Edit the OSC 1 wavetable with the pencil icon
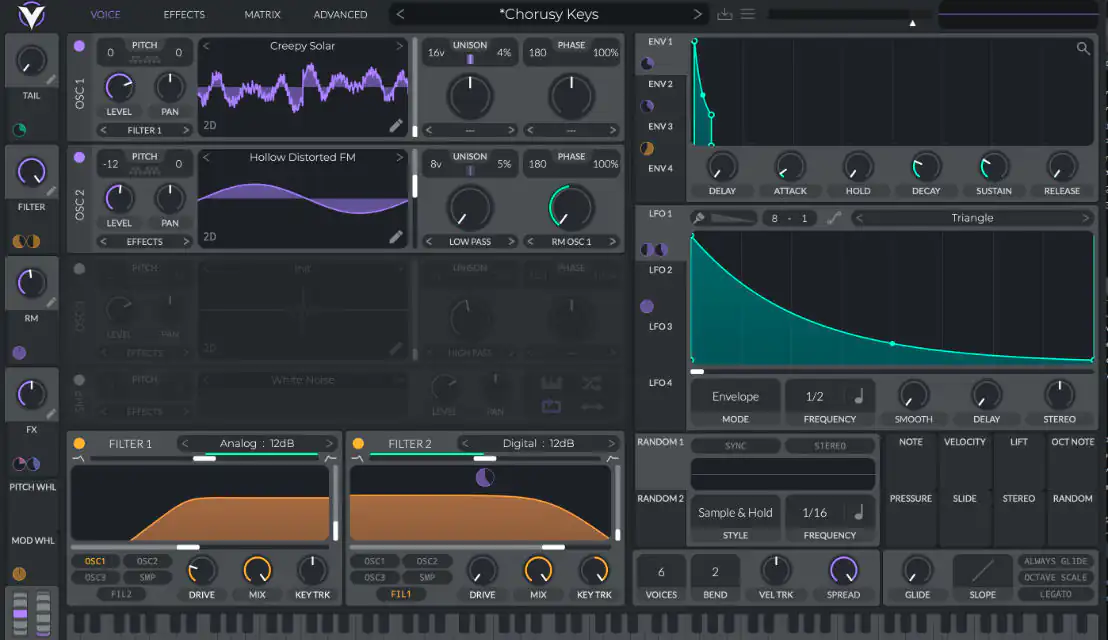The image size is (1108, 640). pos(396,126)
